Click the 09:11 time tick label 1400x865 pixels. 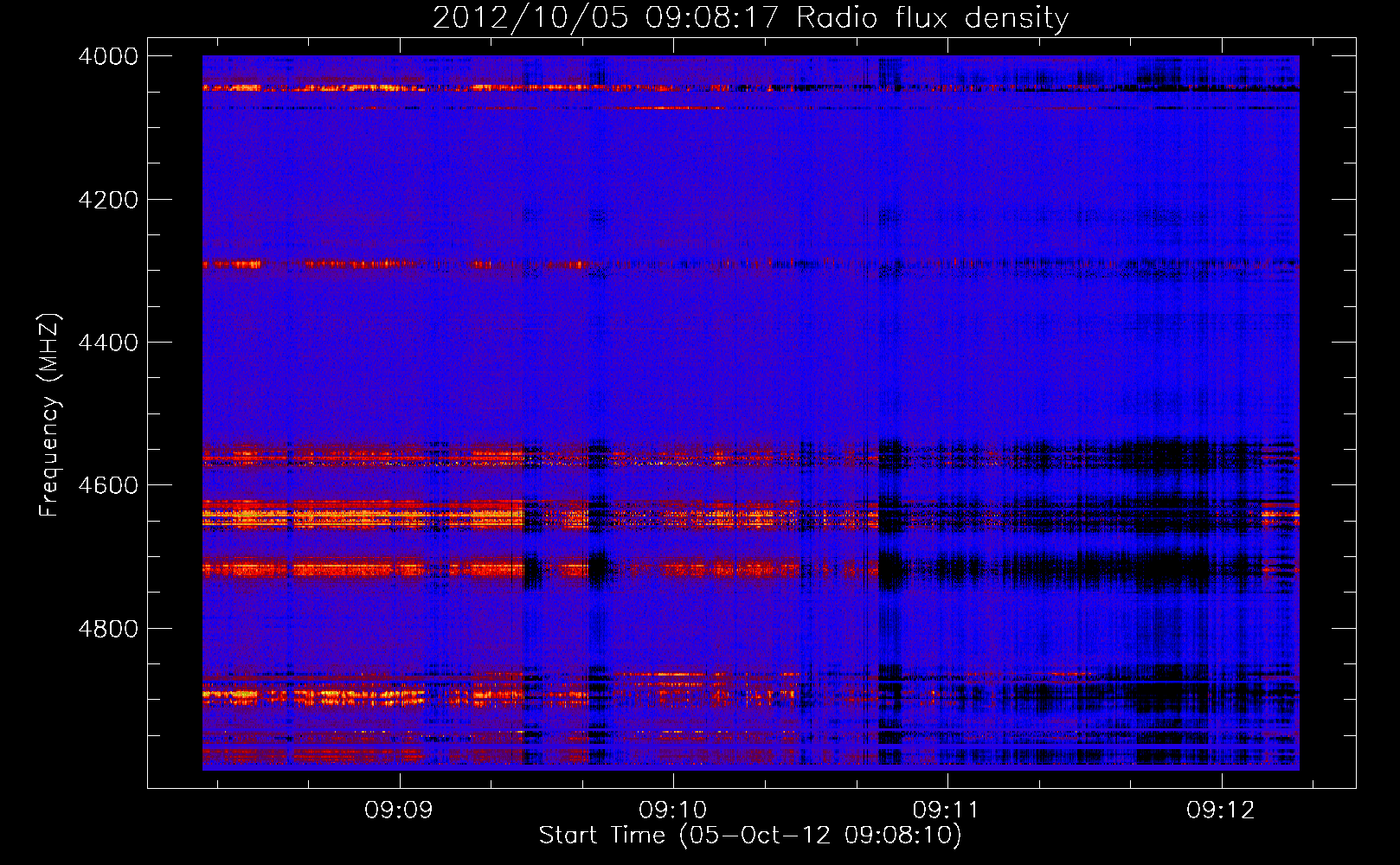947,811
